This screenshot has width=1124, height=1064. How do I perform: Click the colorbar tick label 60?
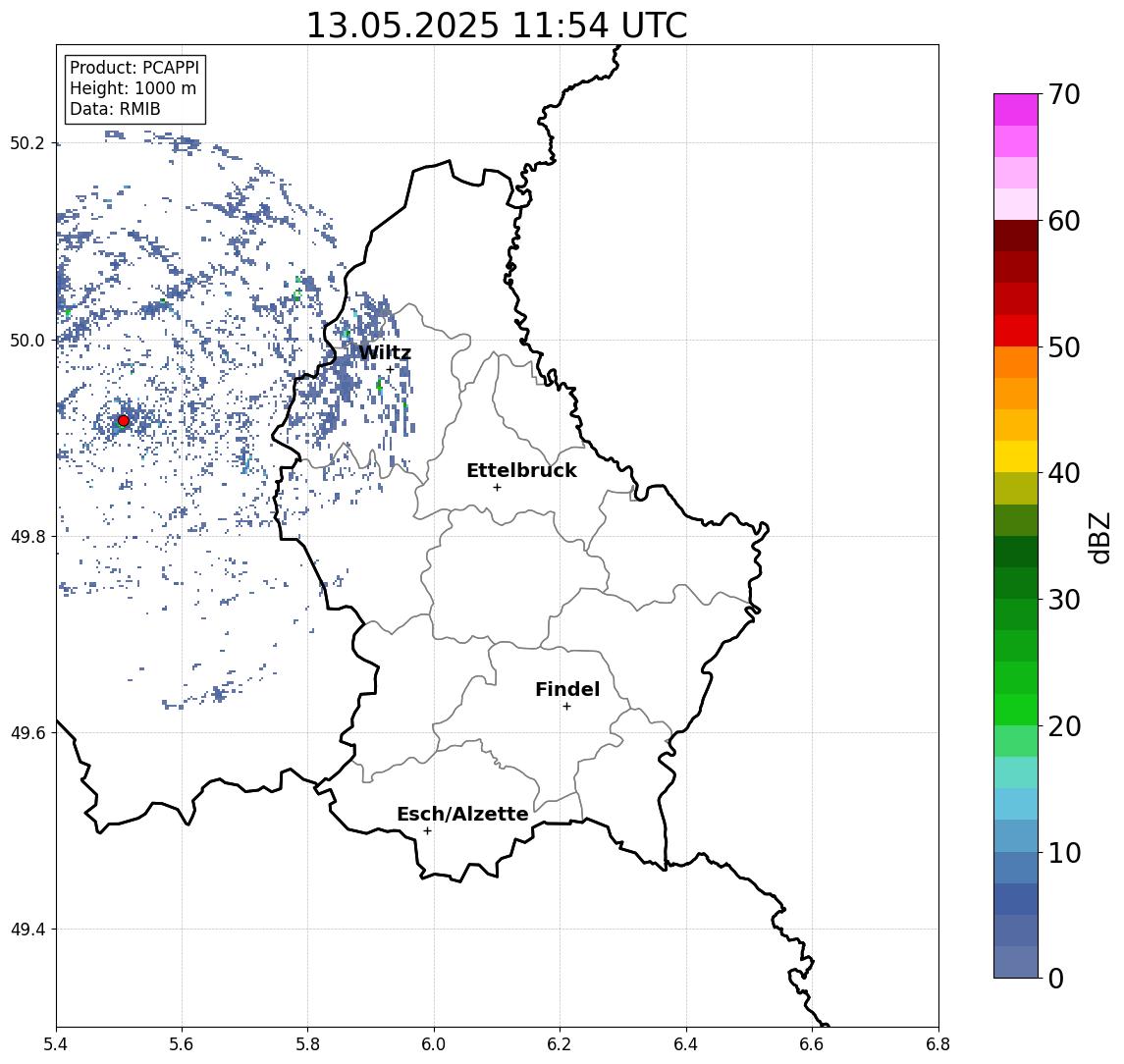[1064, 221]
